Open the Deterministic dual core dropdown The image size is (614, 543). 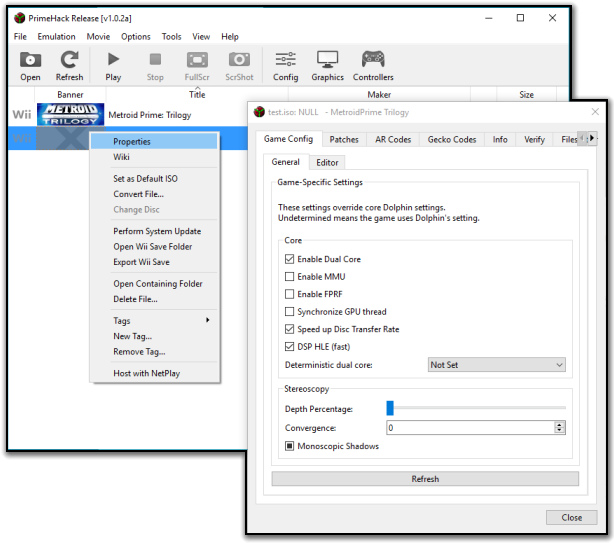pos(497,365)
